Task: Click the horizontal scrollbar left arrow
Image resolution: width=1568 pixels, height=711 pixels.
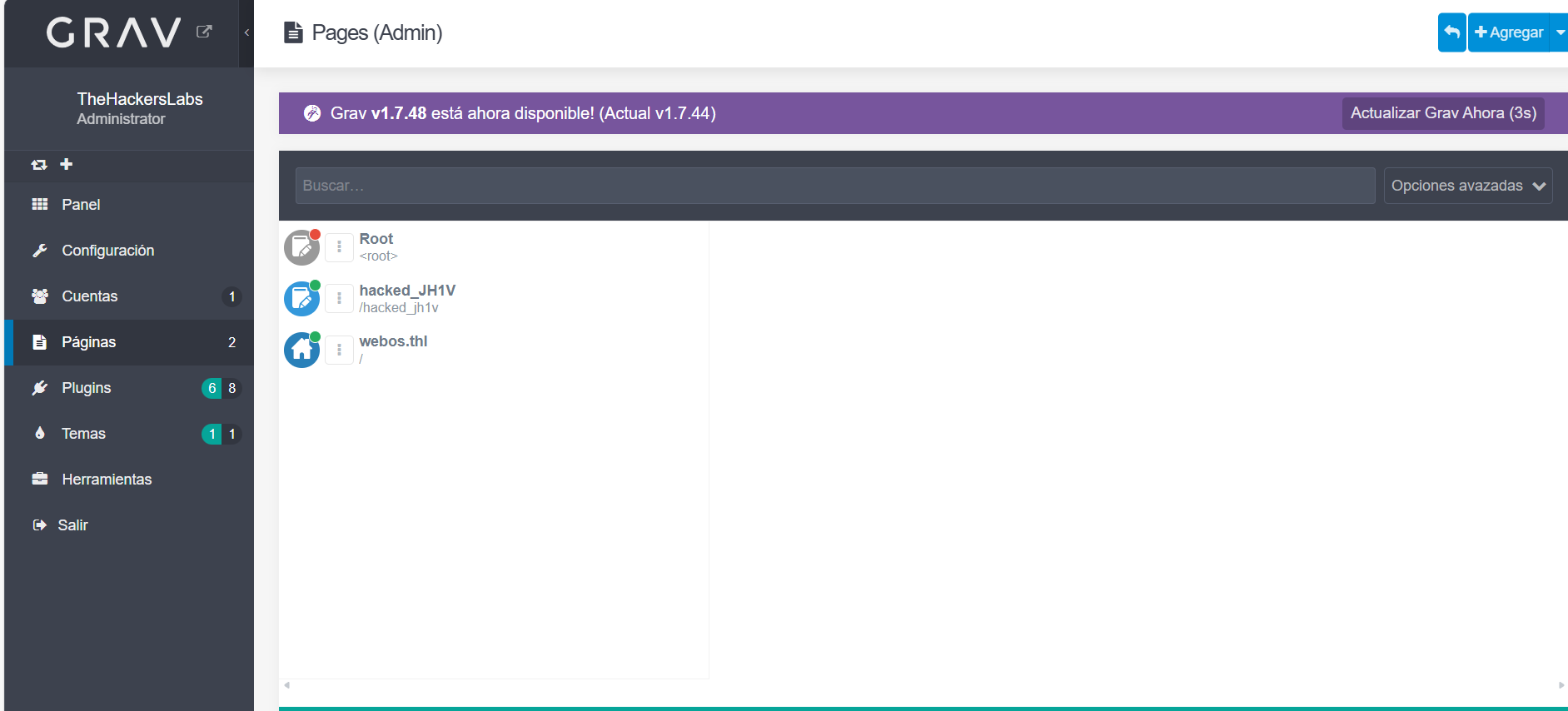Action: (286, 685)
